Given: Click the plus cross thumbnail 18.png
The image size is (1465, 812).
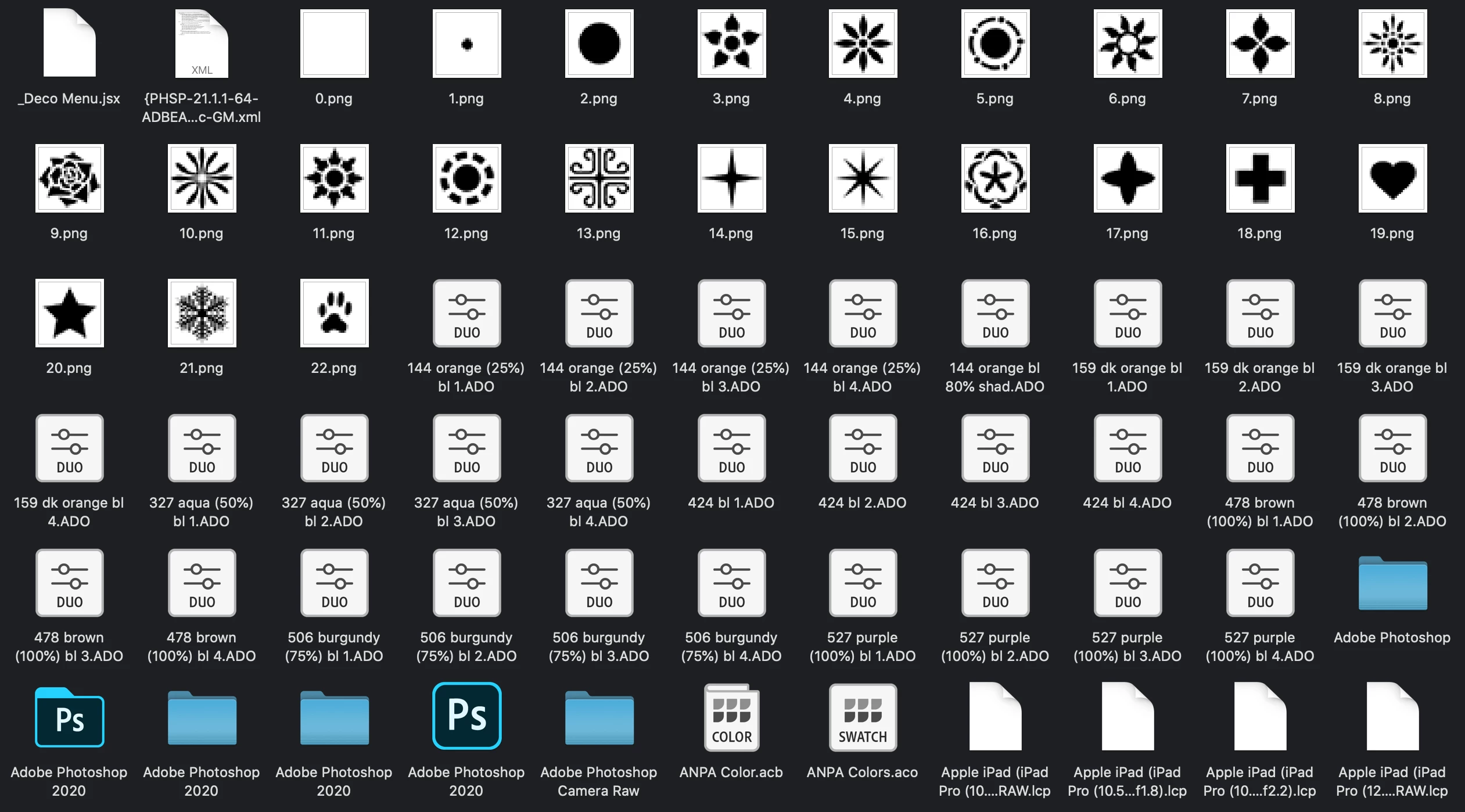Looking at the screenshot, I should 1260,178.
